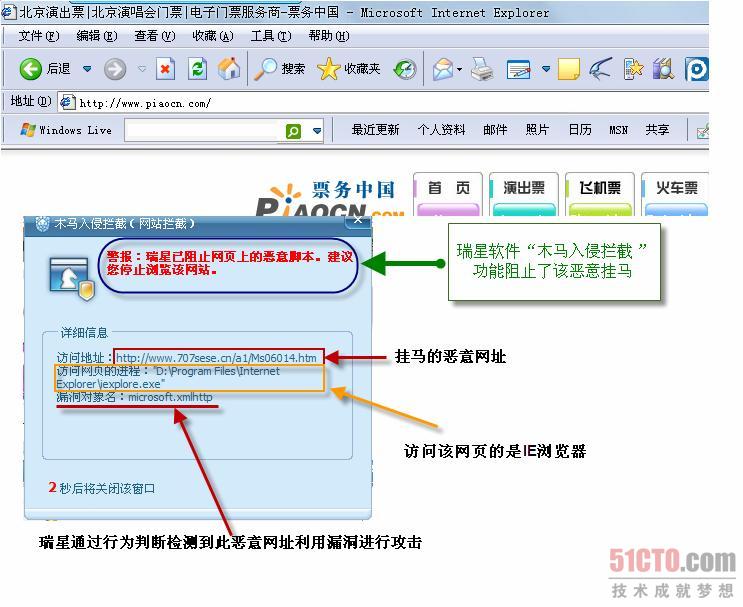Image resolution: width=743 pixels, height=607 pixels.
Task: Click the page icon in address bar
Action: pyautogui.click(x=68, y=102)
